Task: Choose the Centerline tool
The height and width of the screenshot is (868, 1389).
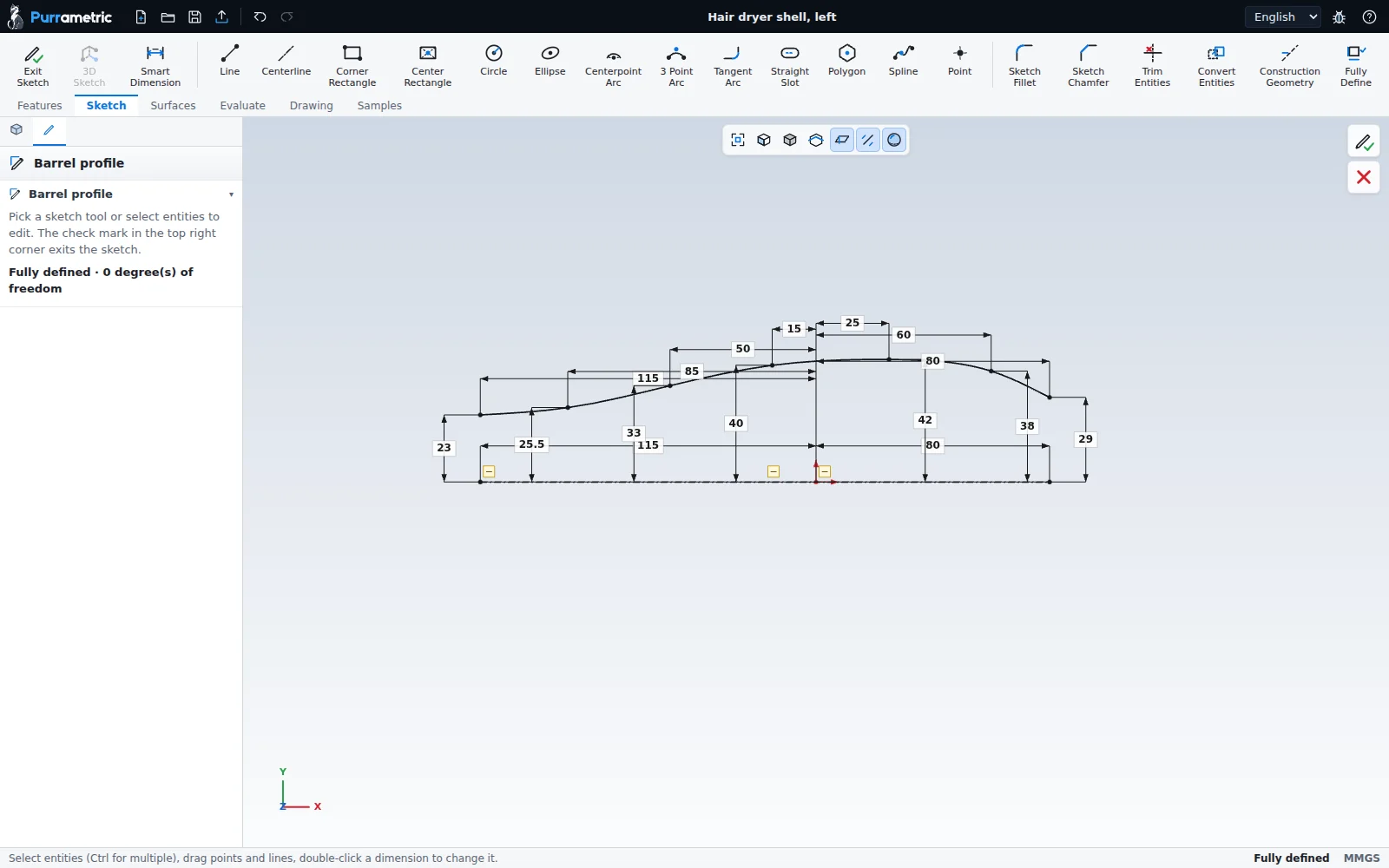Action: (286, 61)
